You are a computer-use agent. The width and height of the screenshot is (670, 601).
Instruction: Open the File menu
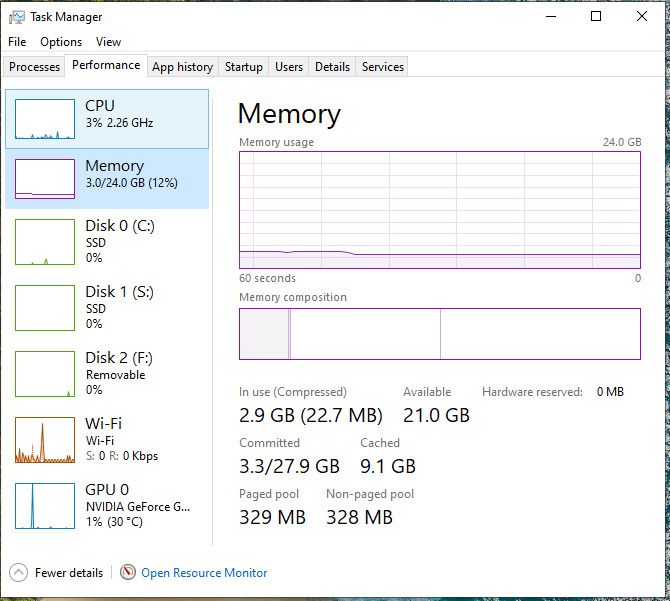[17, 42]
